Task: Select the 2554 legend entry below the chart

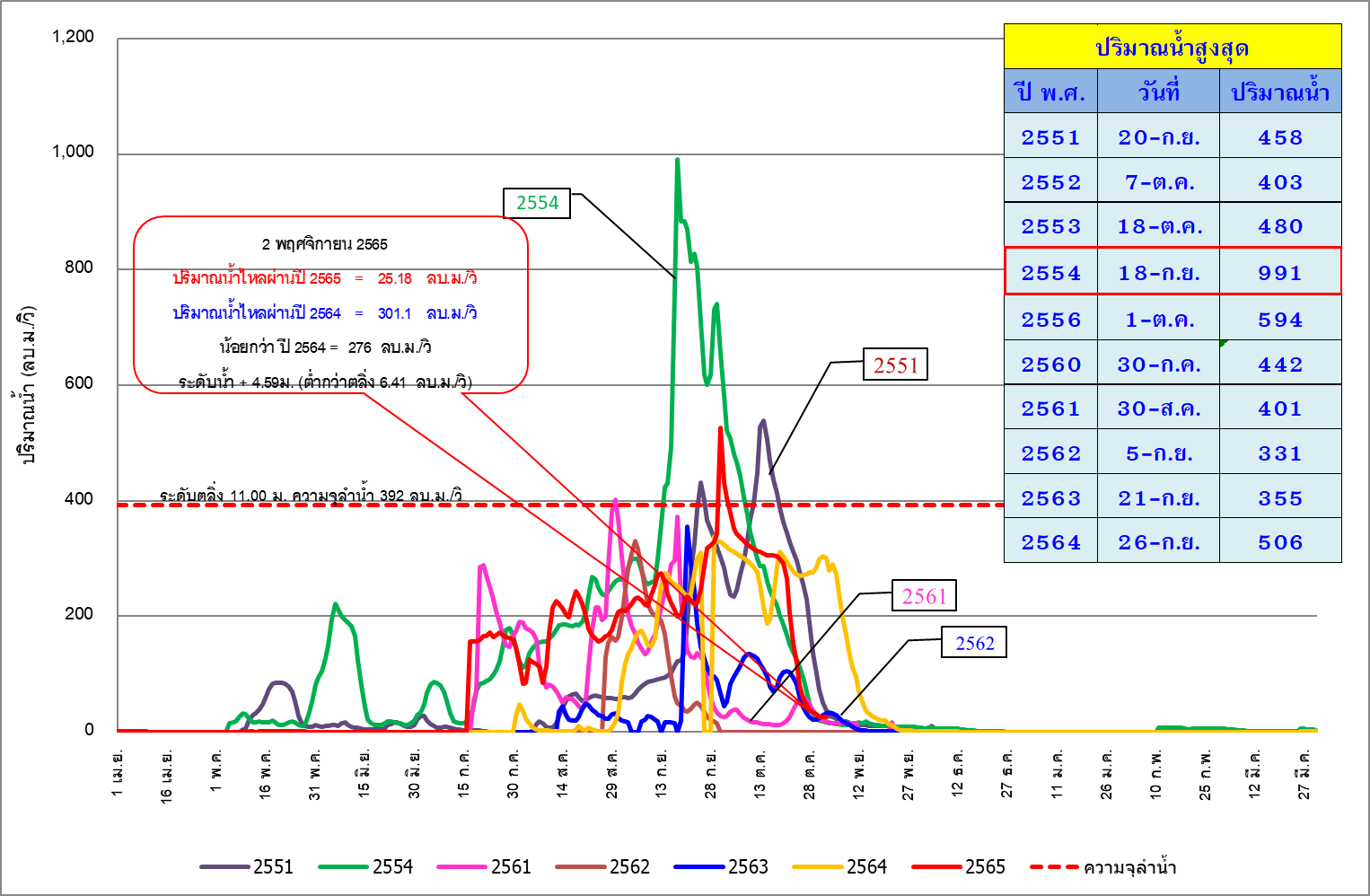Action: [366, 866]
